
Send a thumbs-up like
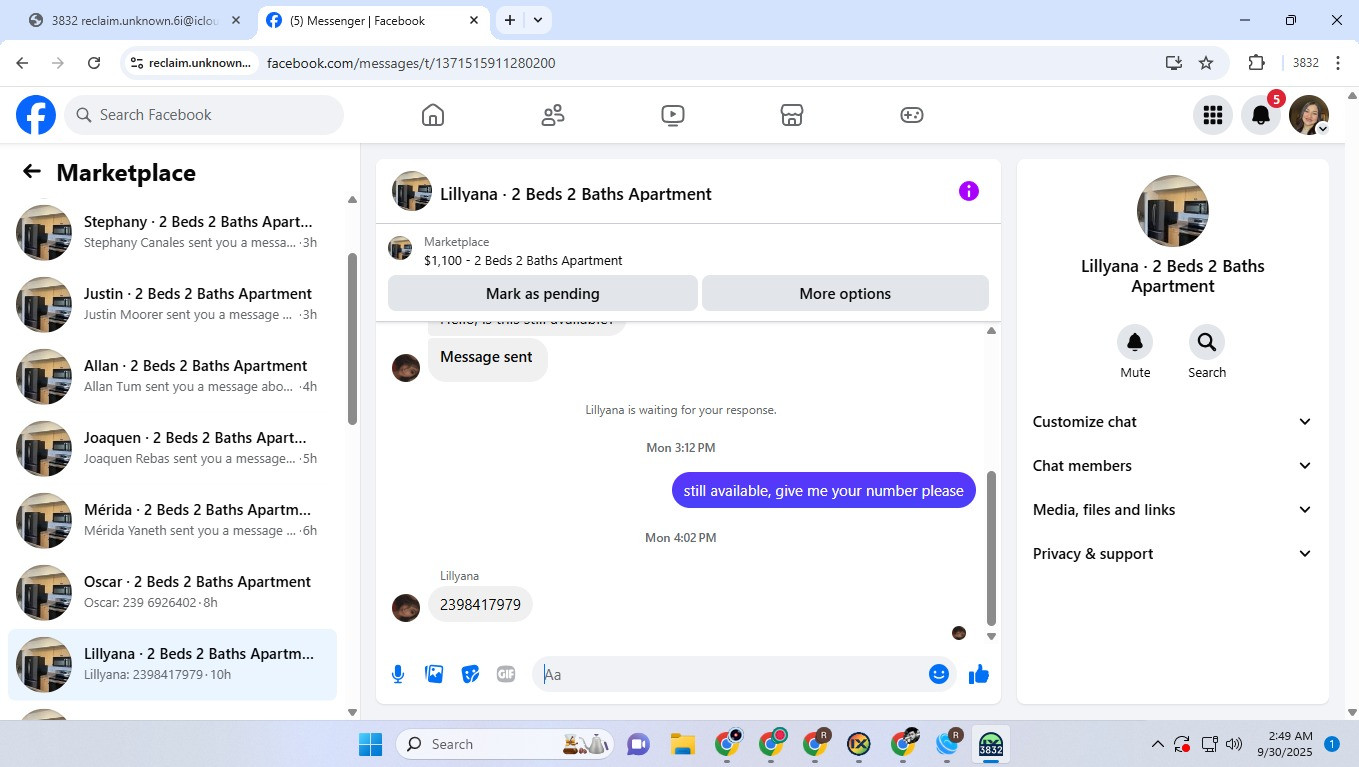(x=979, y=674)
